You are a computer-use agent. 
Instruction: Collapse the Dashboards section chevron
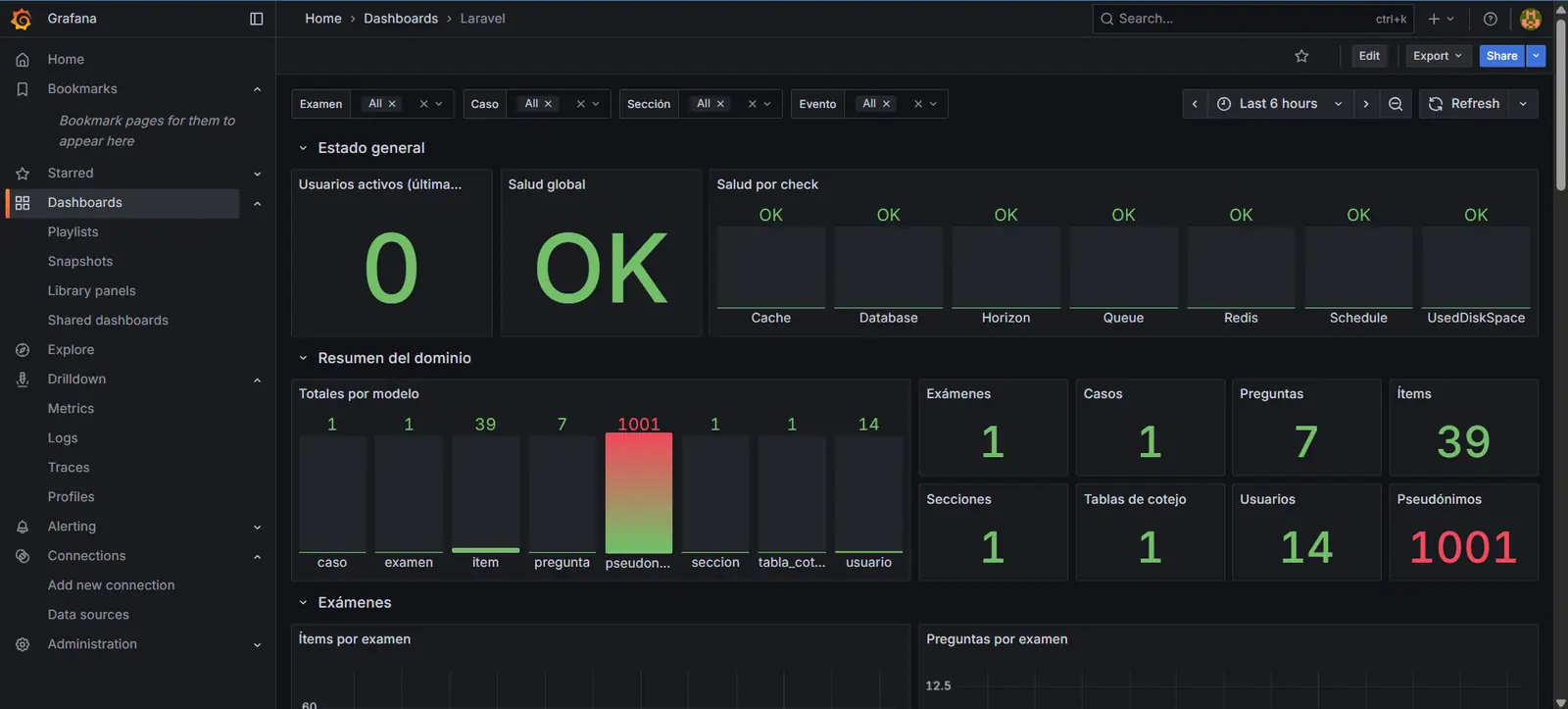(257, 203)
